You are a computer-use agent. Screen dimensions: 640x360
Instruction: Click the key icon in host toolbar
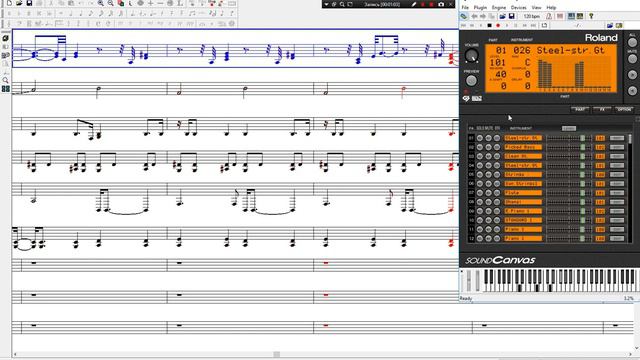pyautogui.click(x=591, y=16)
